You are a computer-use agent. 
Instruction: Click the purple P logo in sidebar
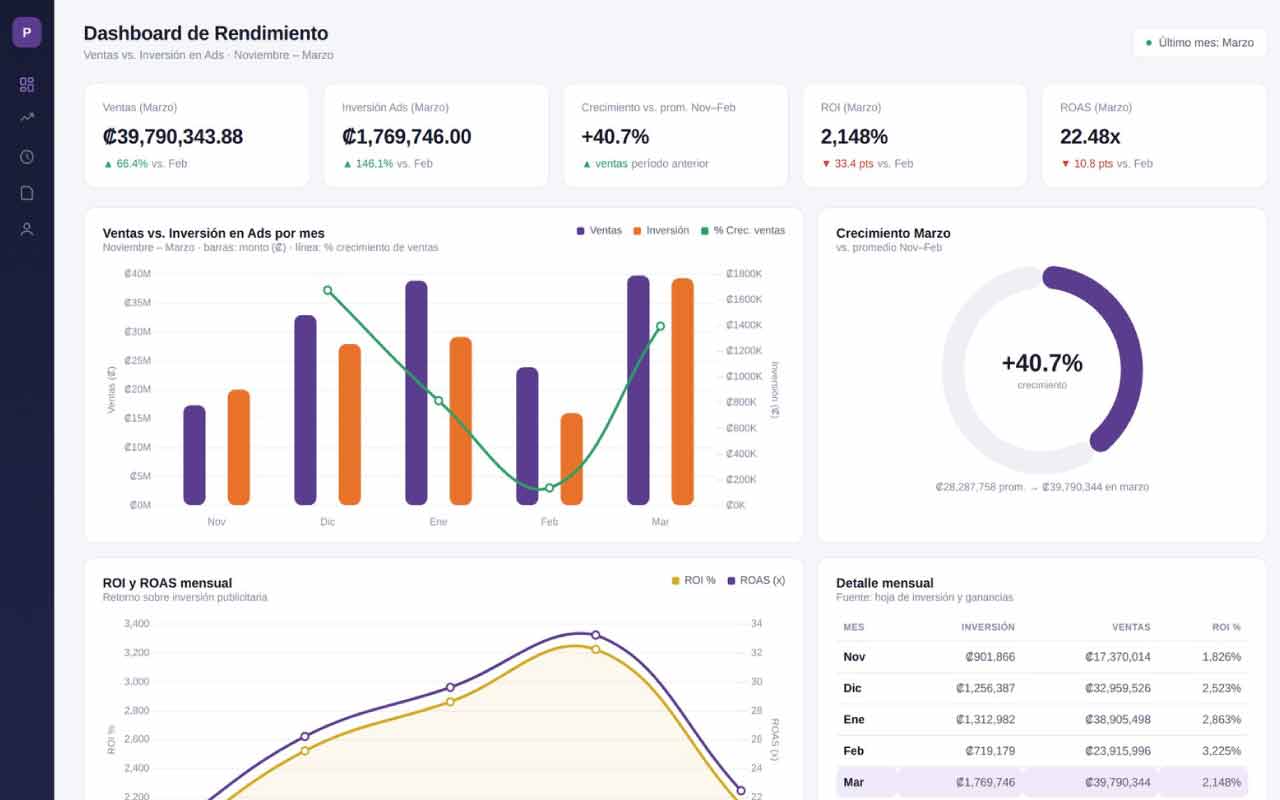[x=27, y=32]
